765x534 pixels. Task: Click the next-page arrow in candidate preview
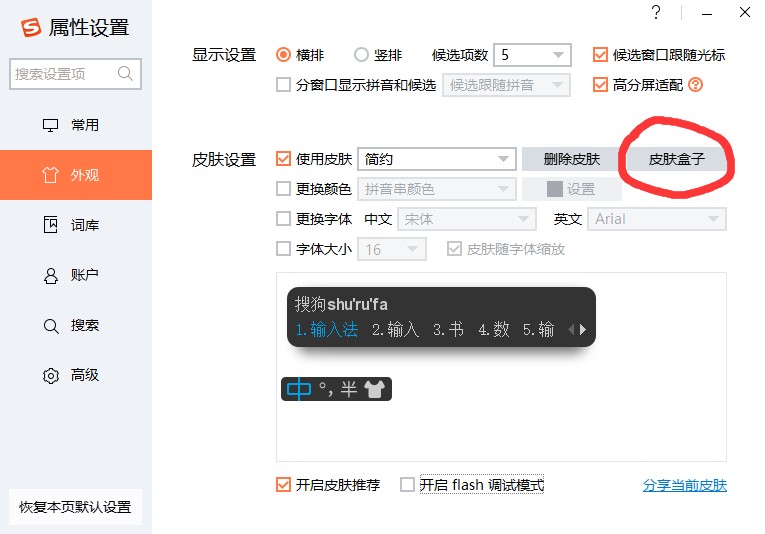click(x=583, y=330)
